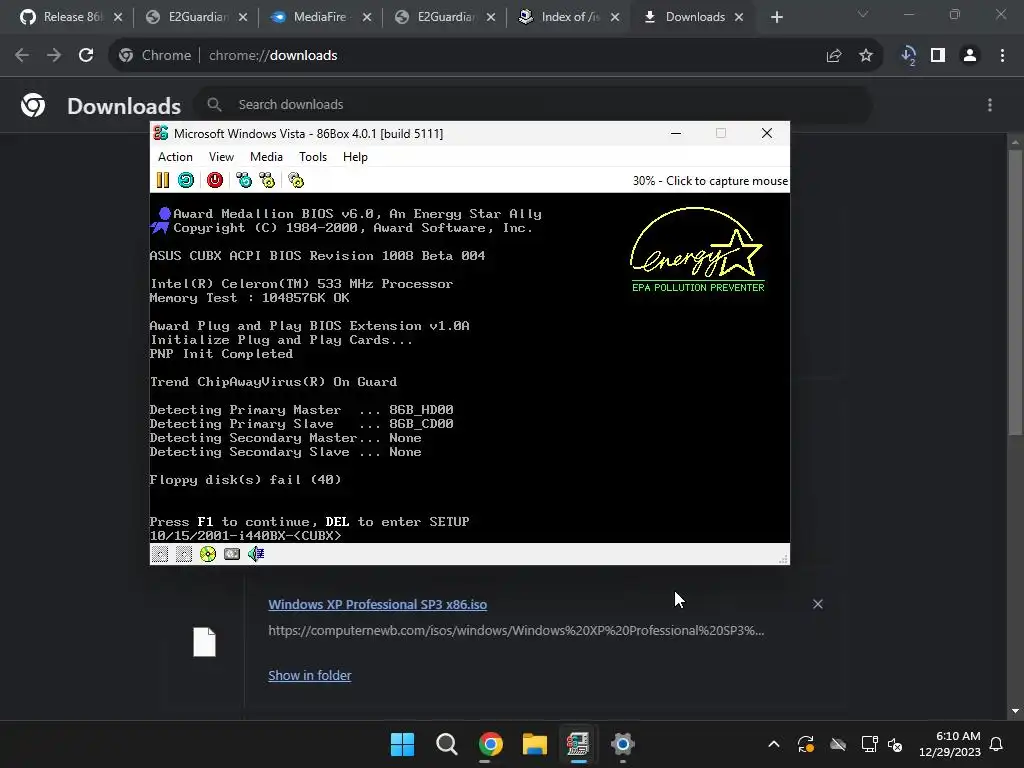Close the MediaFire tab
Screen dimensions: 1024x768
(367, 18)
